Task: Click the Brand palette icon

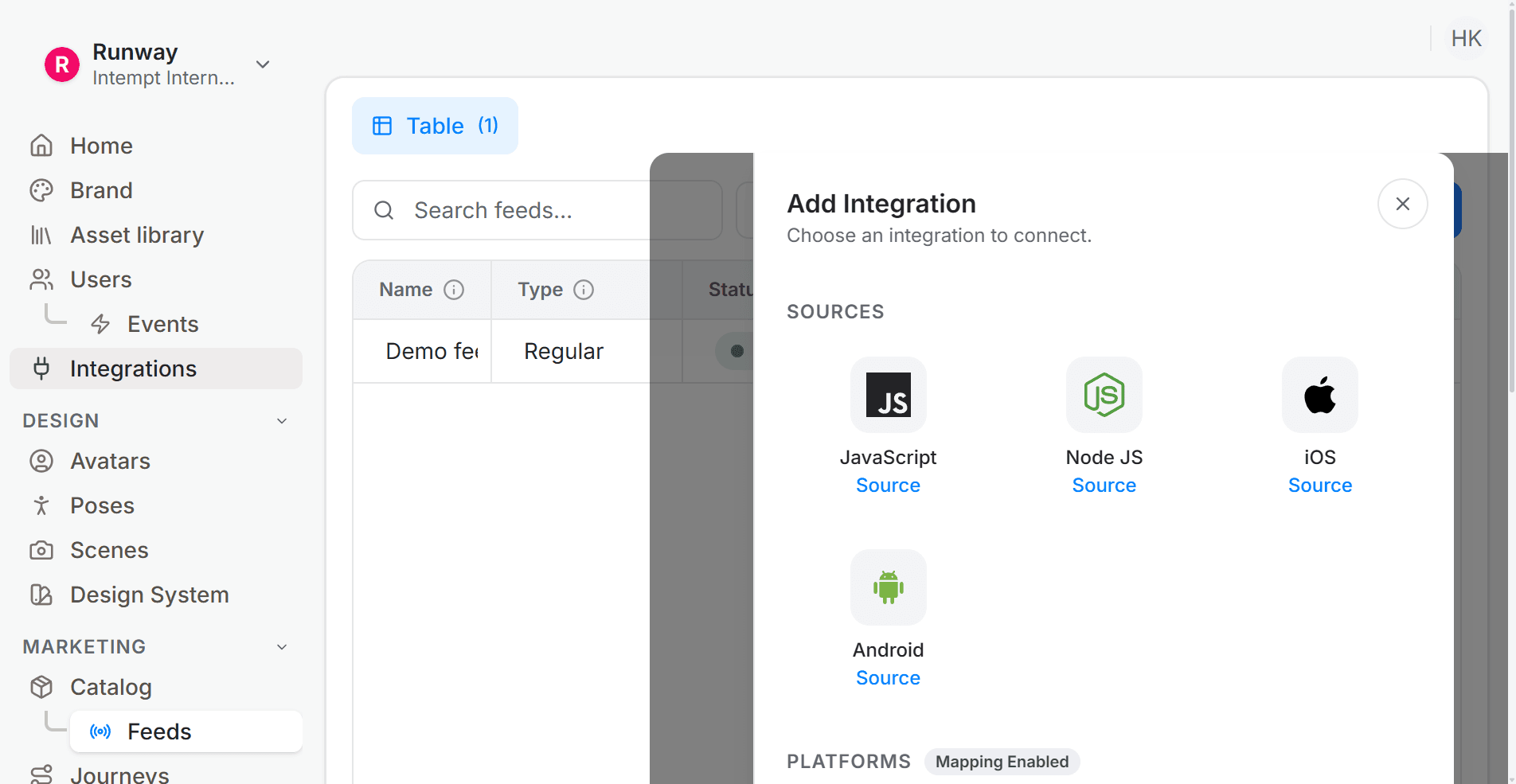Action: [41, 190]
